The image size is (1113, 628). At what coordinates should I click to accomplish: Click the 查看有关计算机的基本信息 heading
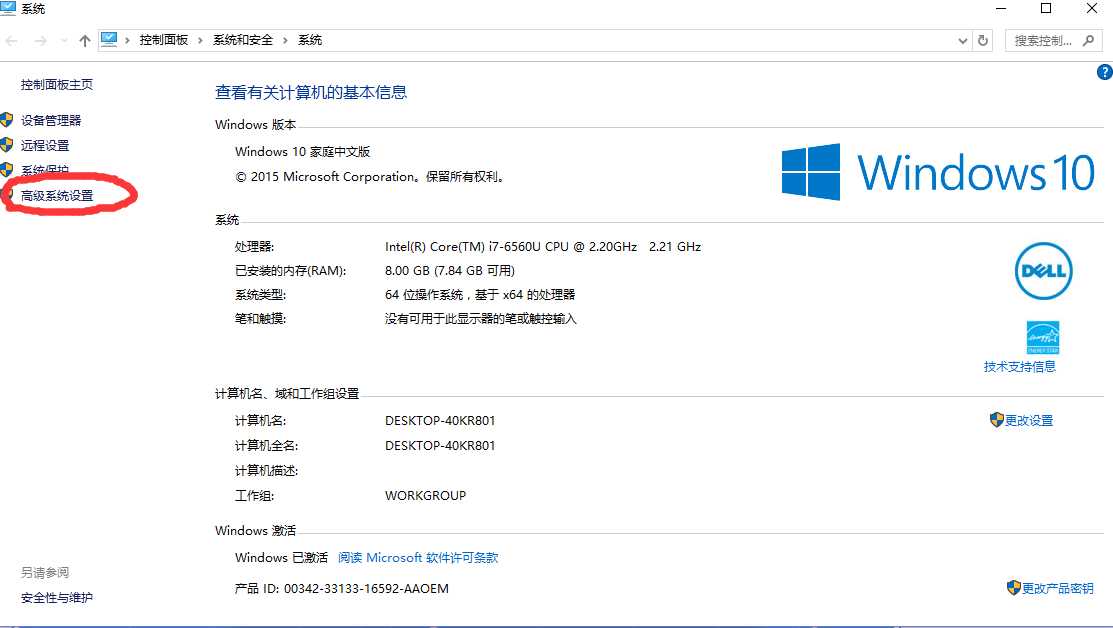[x=311, y=92]
